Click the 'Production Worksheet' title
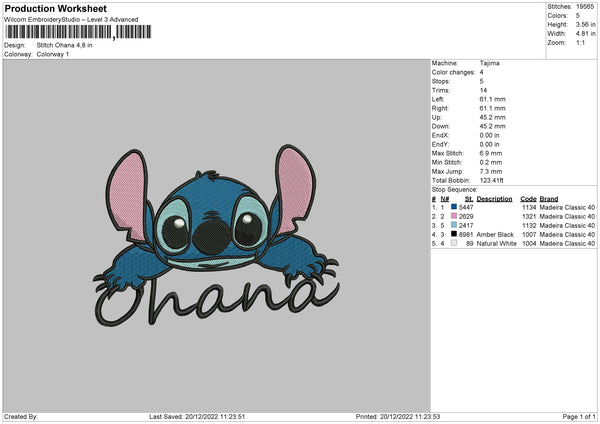Image resolution: width=600 pixels, height=424 pixels. (x=56, y=8)
